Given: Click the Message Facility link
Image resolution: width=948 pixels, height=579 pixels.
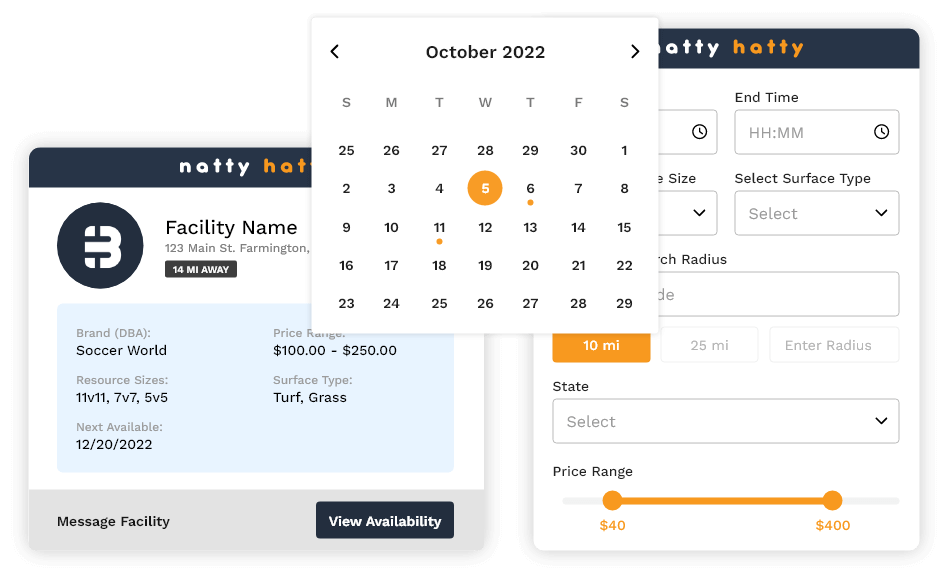Looking at the screenshot, I should point(113,521).
